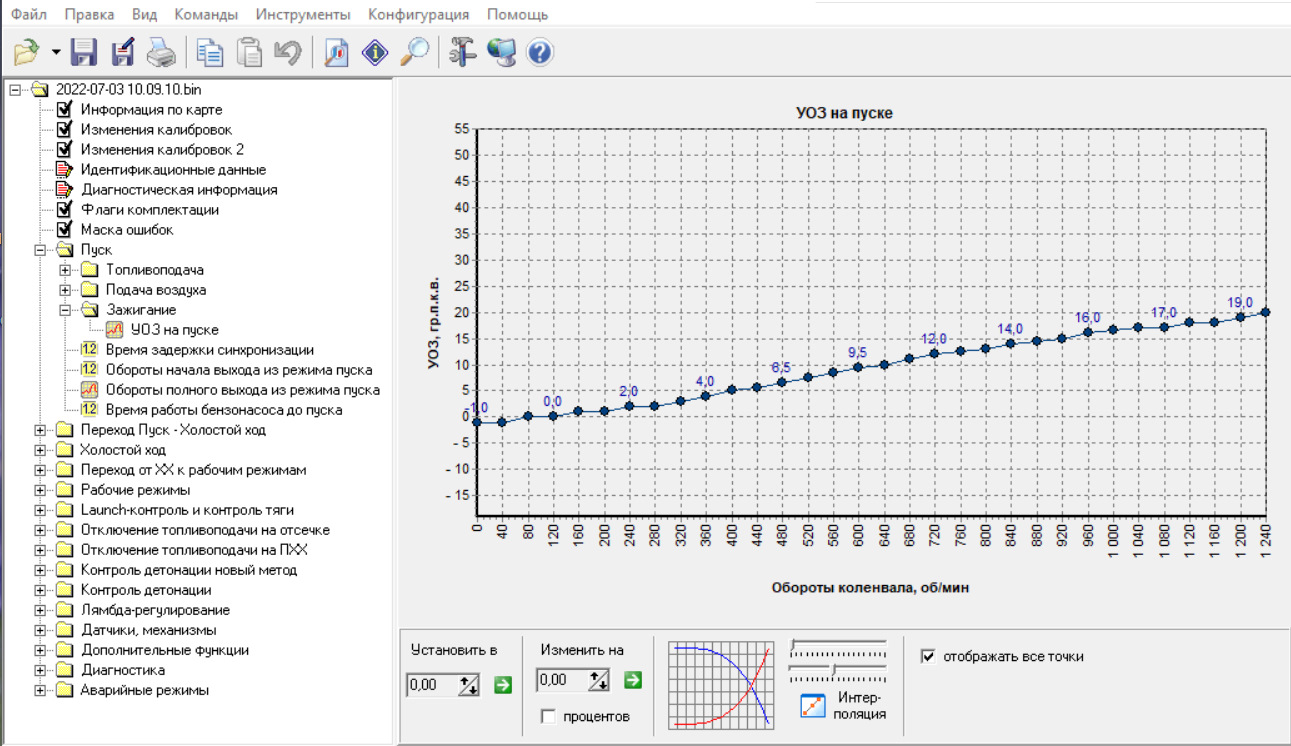Click the blue question mark help icon
Viewport: 1291px width, 746px height.
[x=539, y=52]
